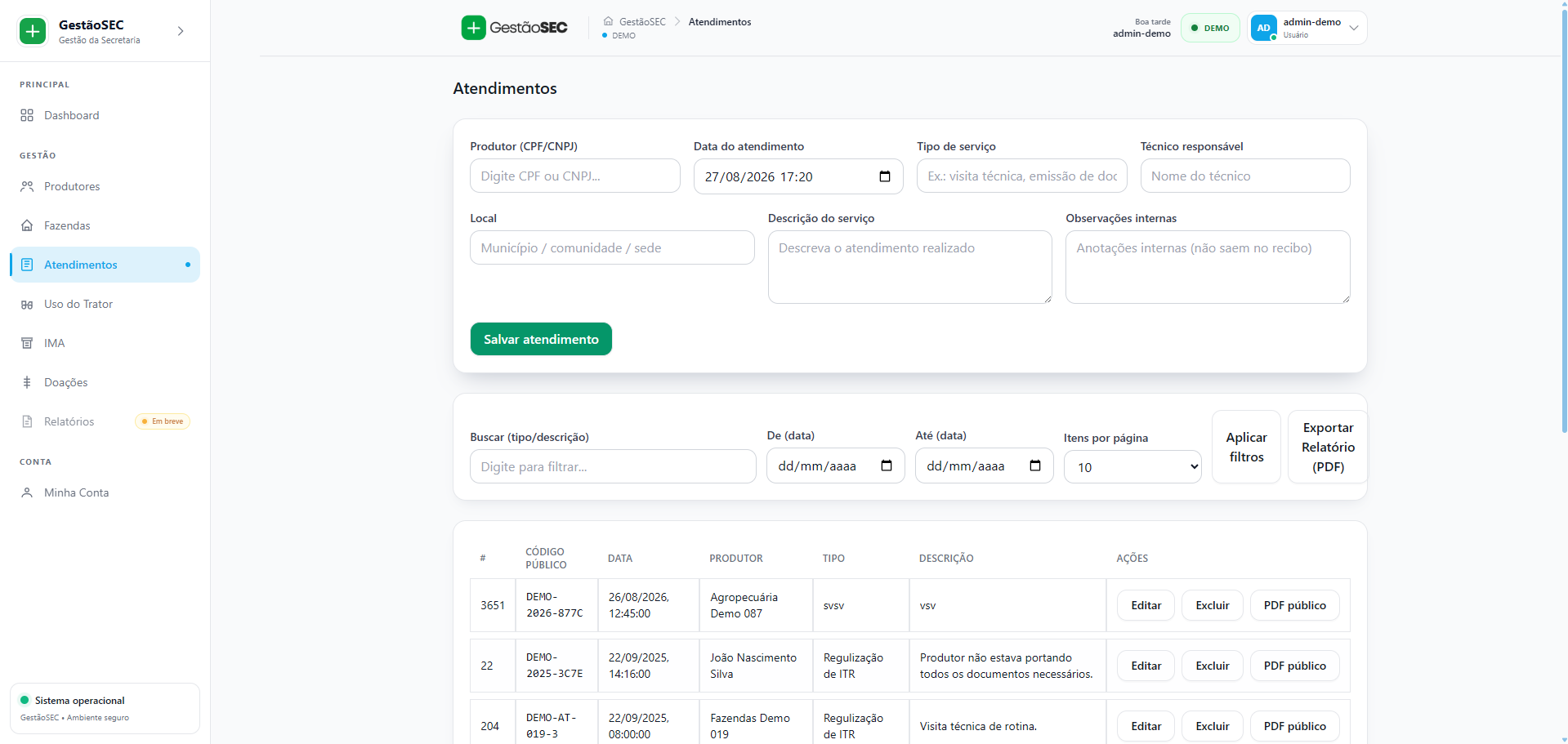Open the Itens por página dropdown
Screen dimensions: 1568x744
1132,466
